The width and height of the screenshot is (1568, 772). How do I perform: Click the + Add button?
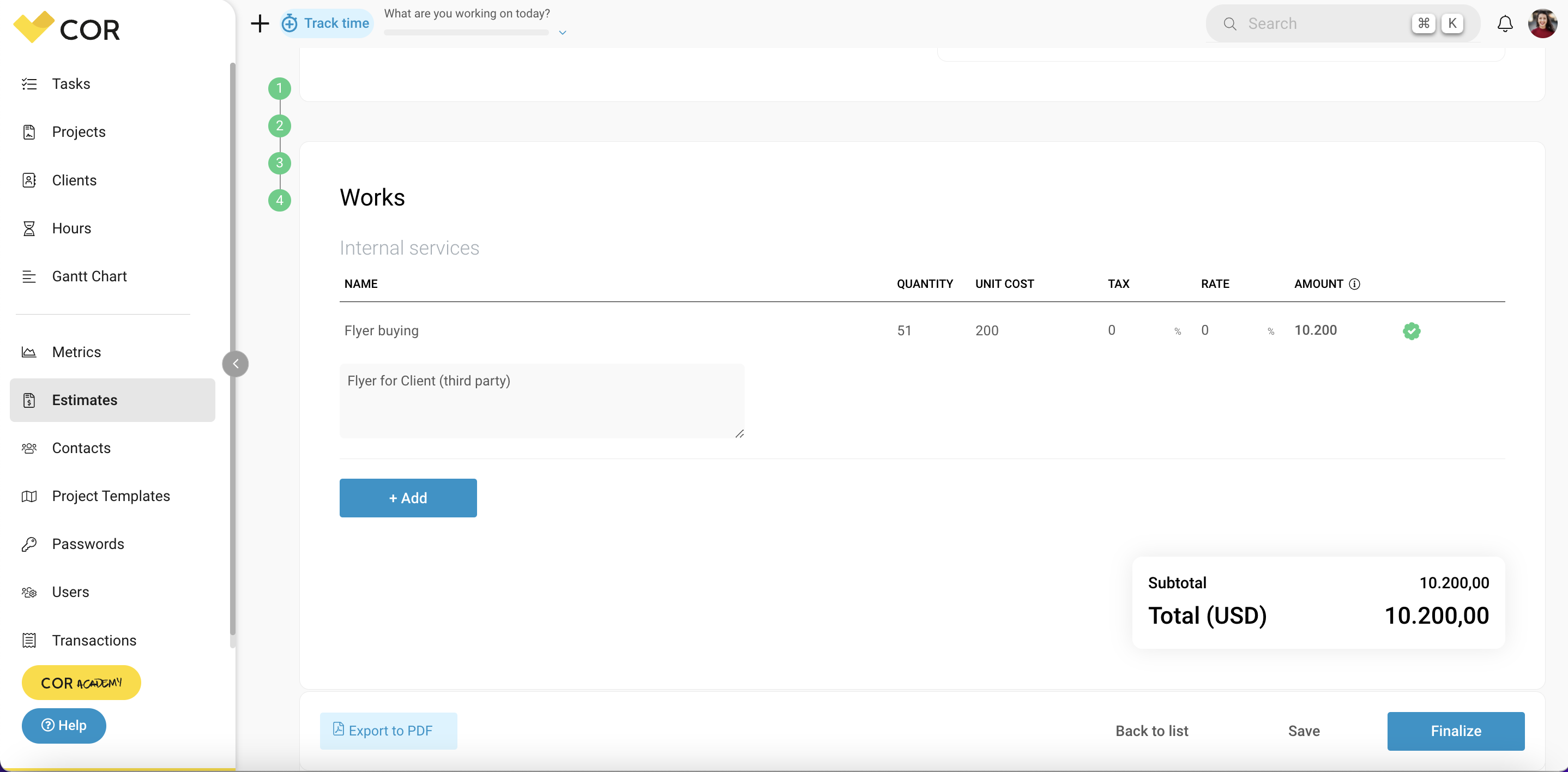point(408,498)
